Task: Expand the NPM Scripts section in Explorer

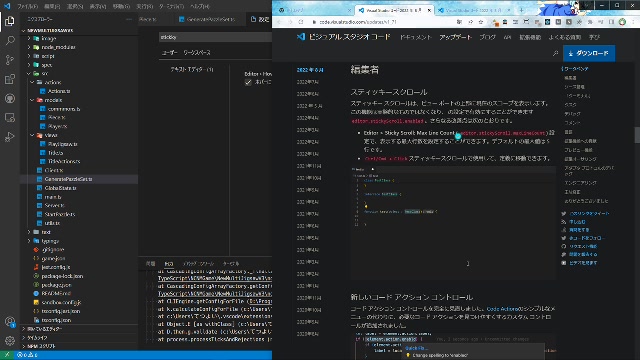Action: click(80, 346)
